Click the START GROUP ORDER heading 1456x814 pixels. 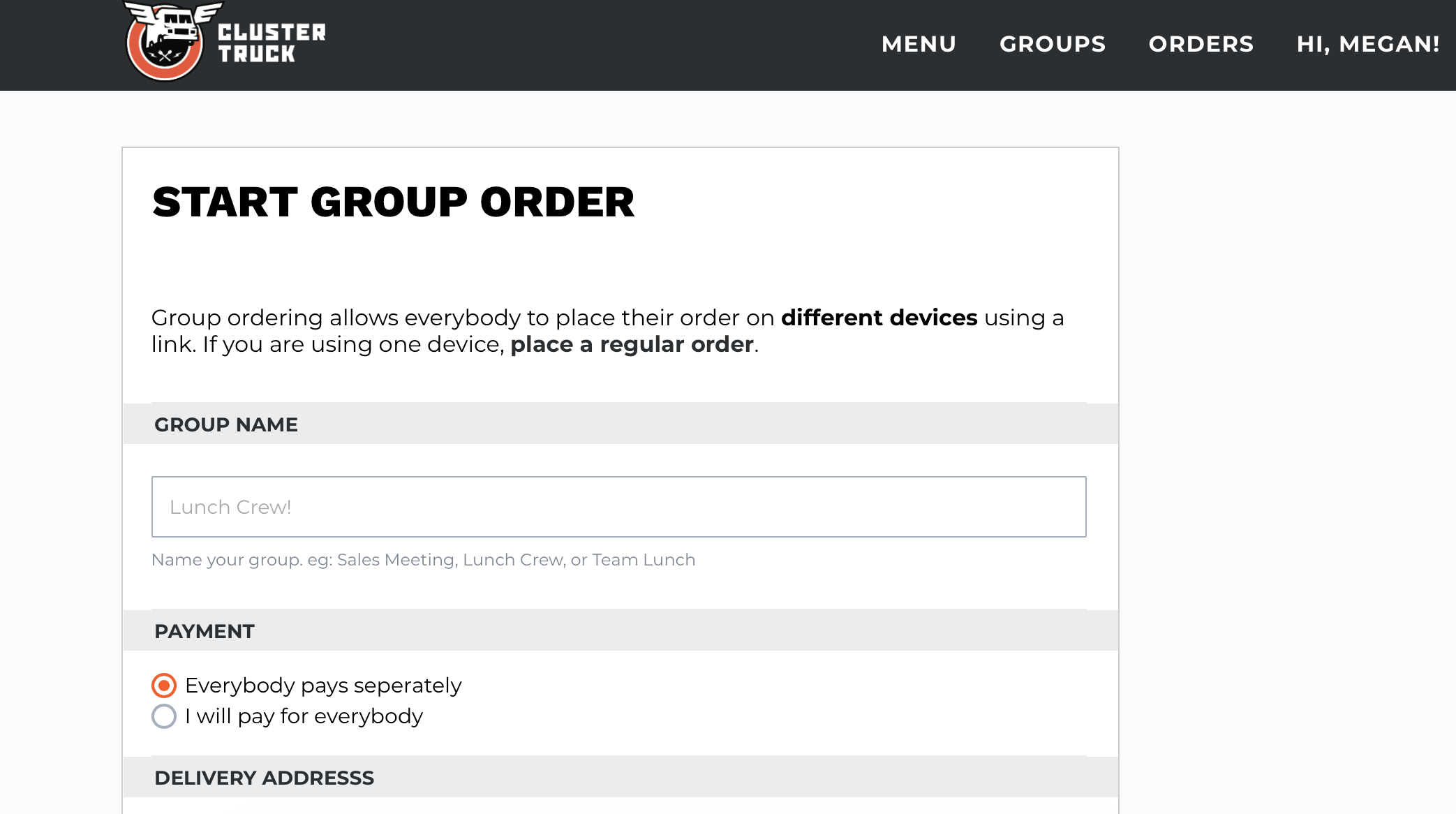[393, 202]
